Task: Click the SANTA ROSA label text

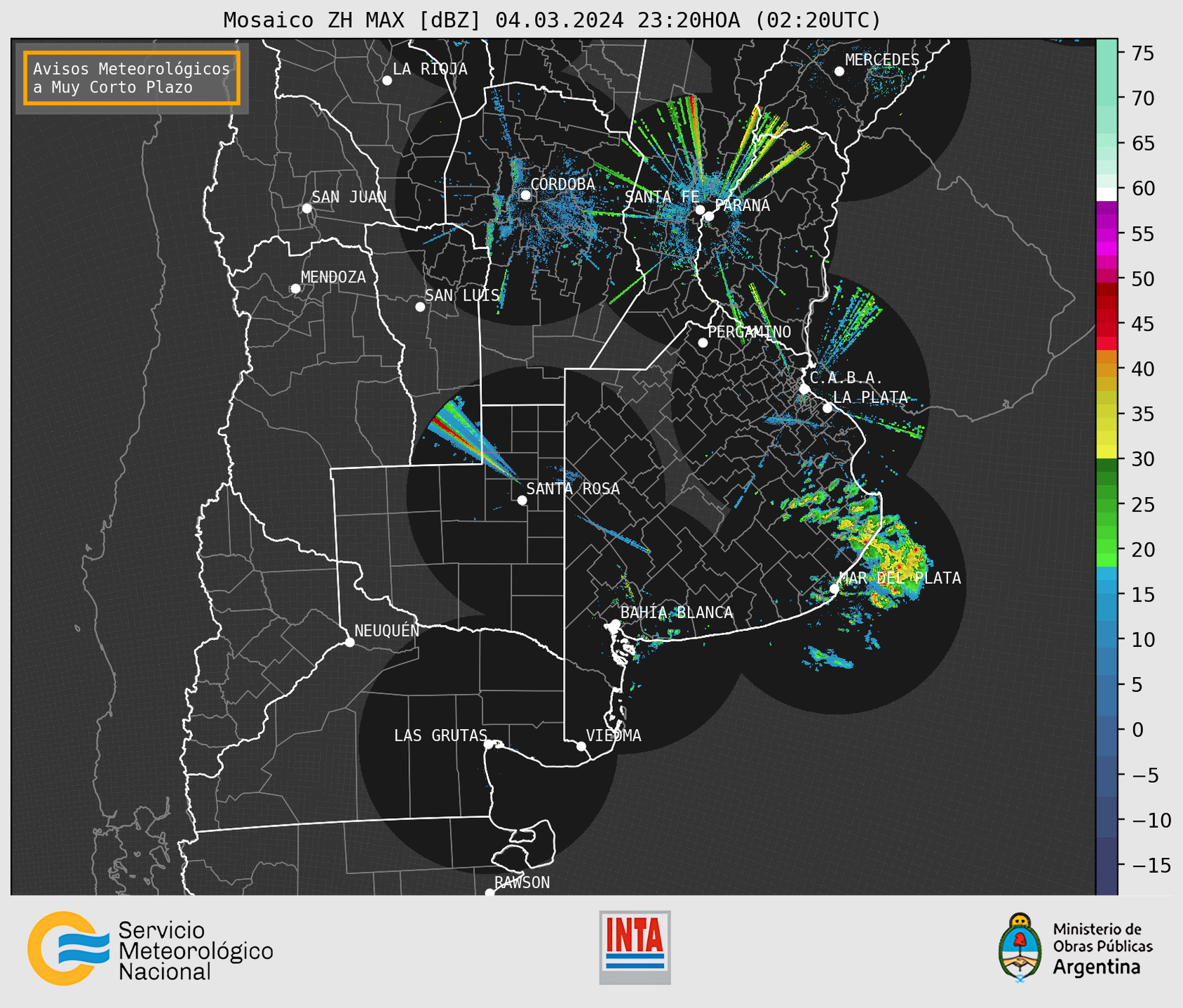Action: (x=573, y=489)
